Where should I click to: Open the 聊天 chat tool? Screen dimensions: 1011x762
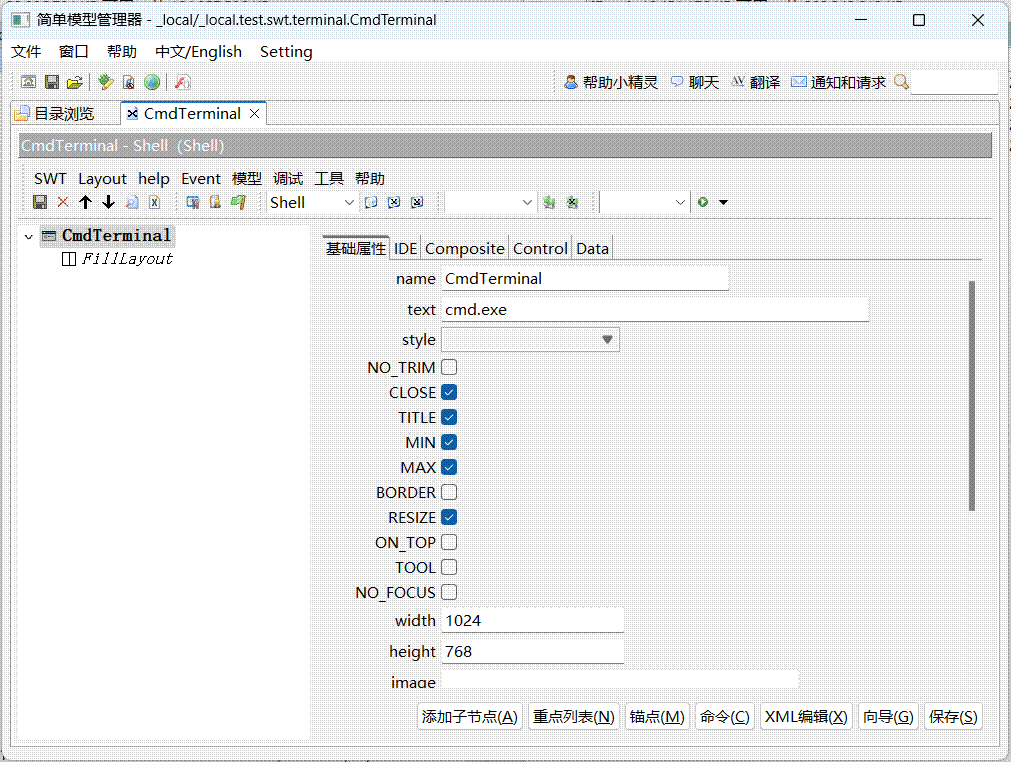[x=694, y=83]
